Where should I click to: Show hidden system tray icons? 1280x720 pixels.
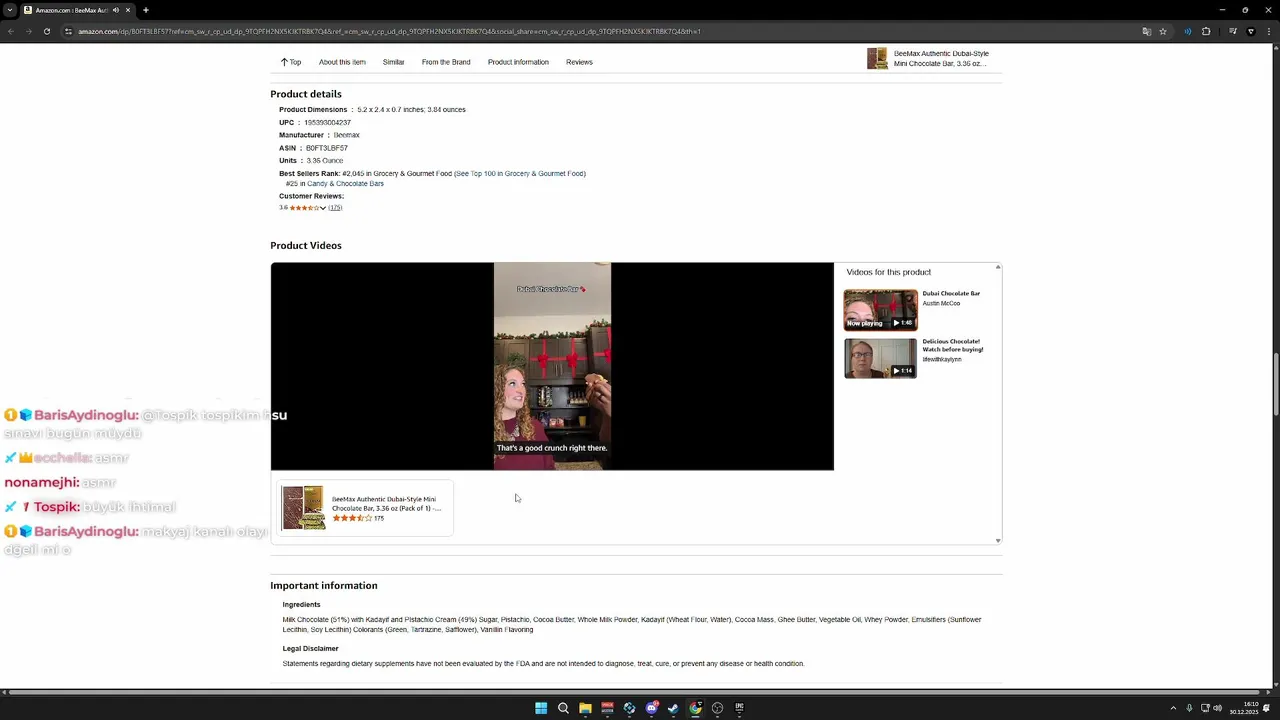[x=1173, y=708]
